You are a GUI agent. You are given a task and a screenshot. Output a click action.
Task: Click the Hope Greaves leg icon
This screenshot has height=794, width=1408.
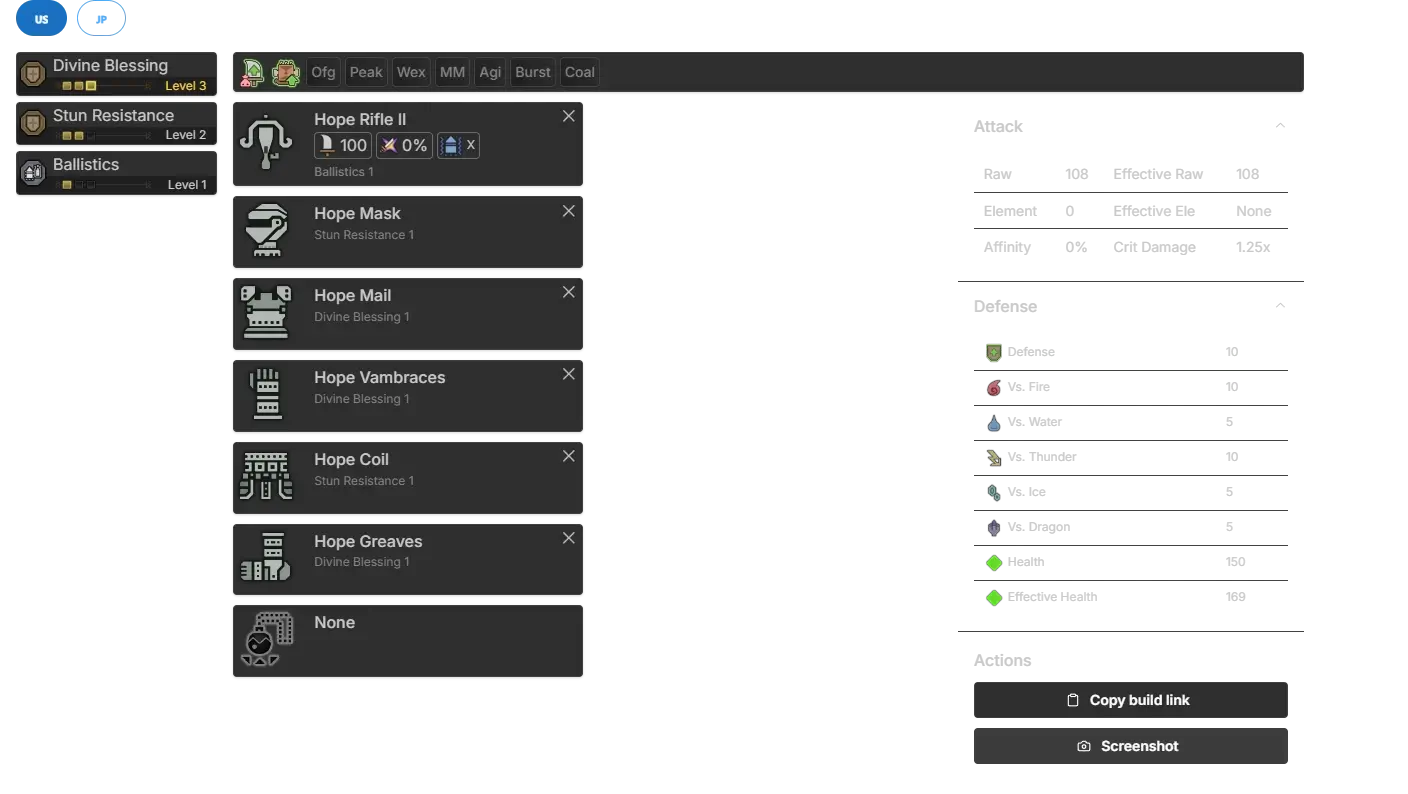pos(266,558)
